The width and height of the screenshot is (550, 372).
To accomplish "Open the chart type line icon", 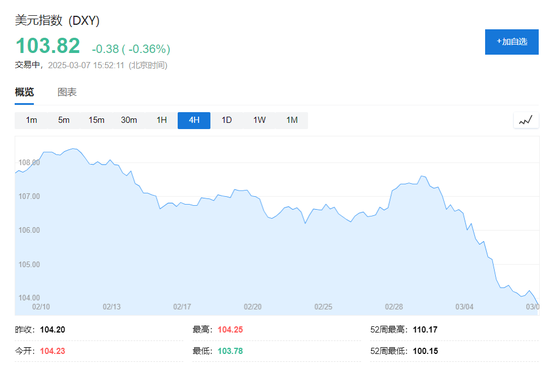I will tap(525, 120).
